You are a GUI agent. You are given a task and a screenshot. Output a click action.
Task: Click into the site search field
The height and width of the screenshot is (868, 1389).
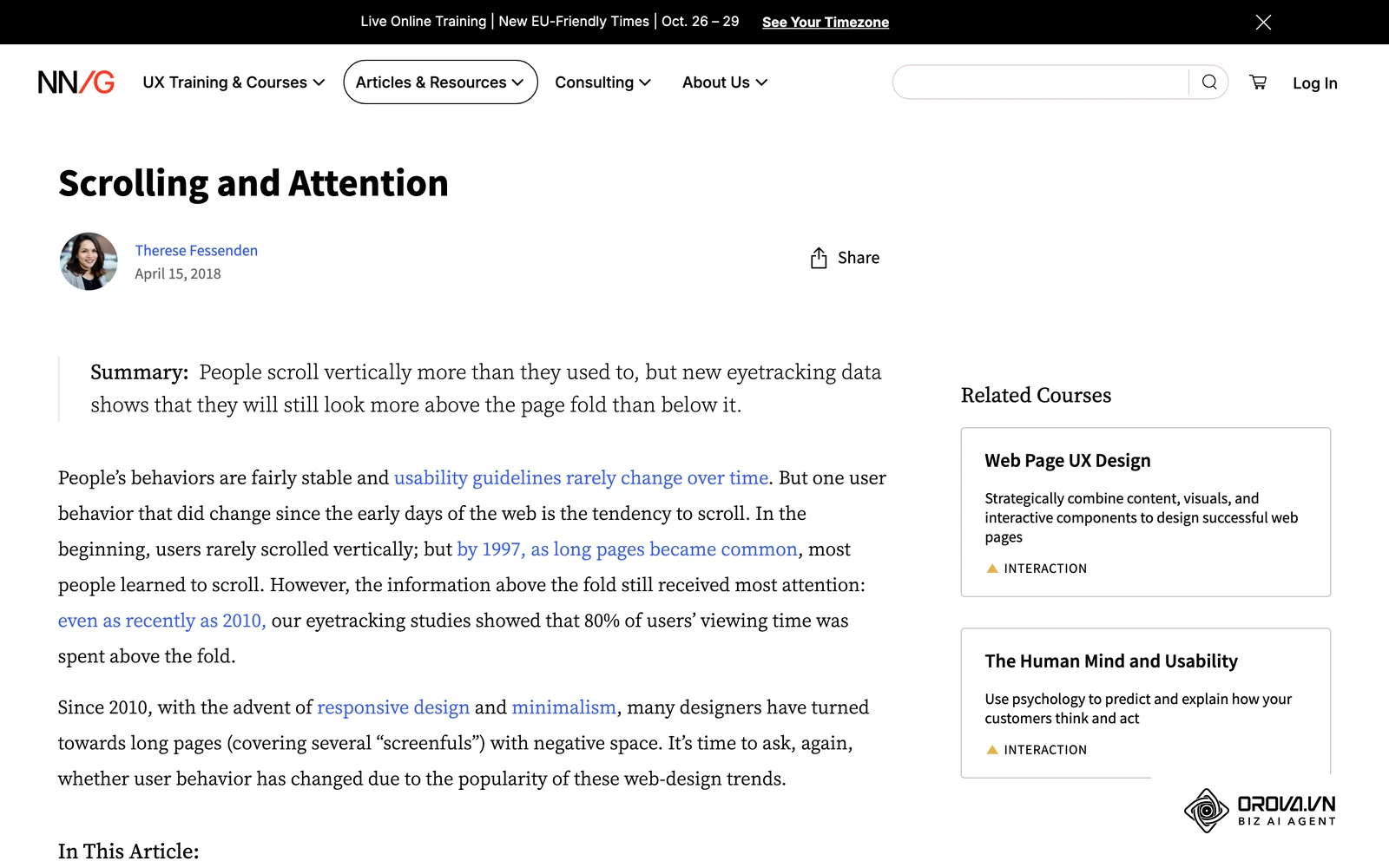click(1041, 82)
